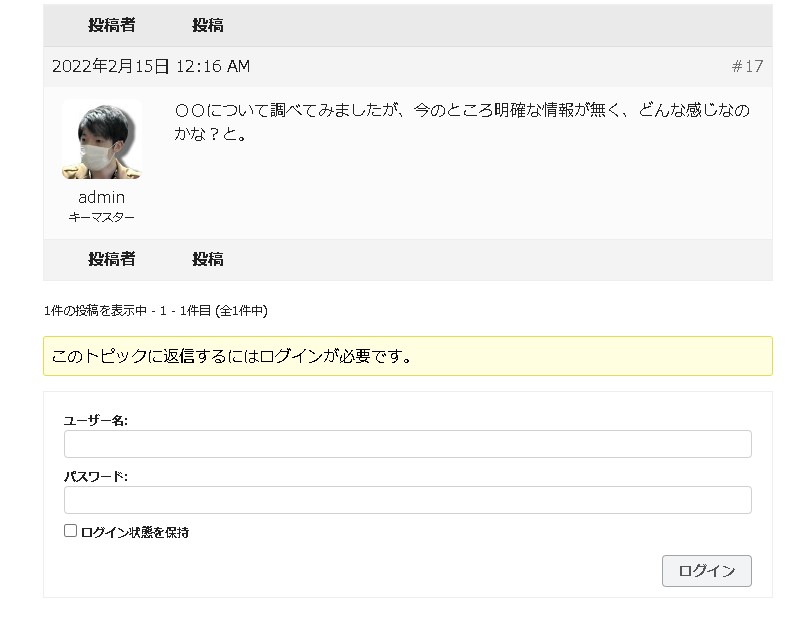
Task: Open the admin author profile link
Action: tap(101, 197)
